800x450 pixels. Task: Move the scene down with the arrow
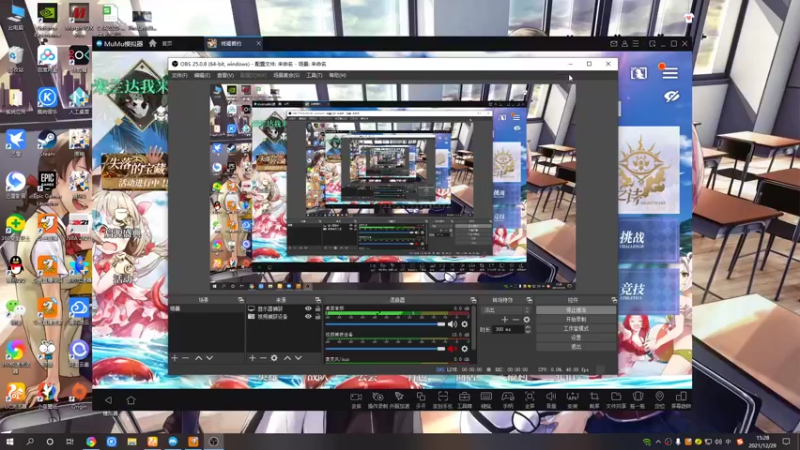pyautogui.click(x=209, y=358)
